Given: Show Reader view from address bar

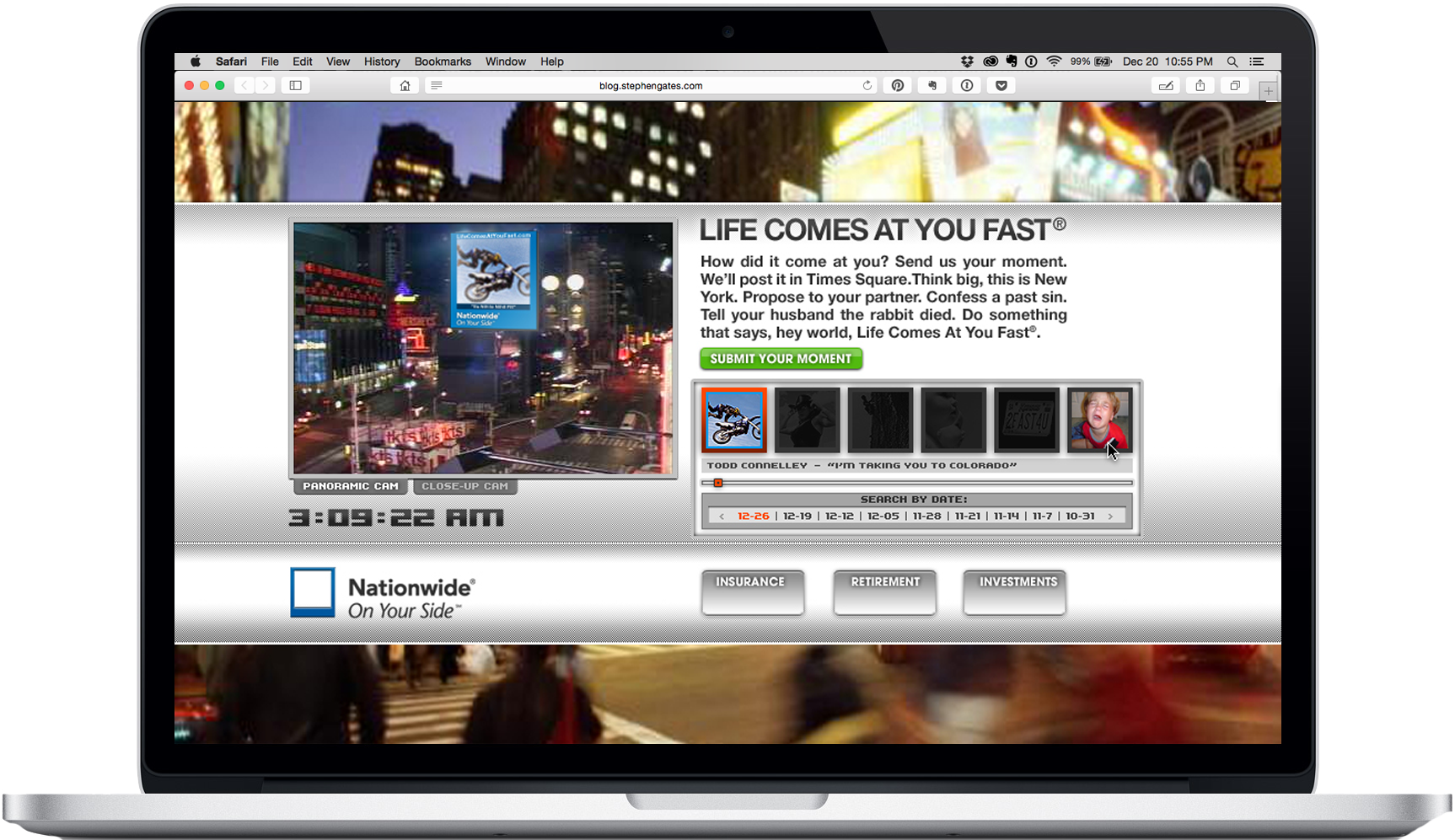Looking at the screenshot, I should pos(437,85).
